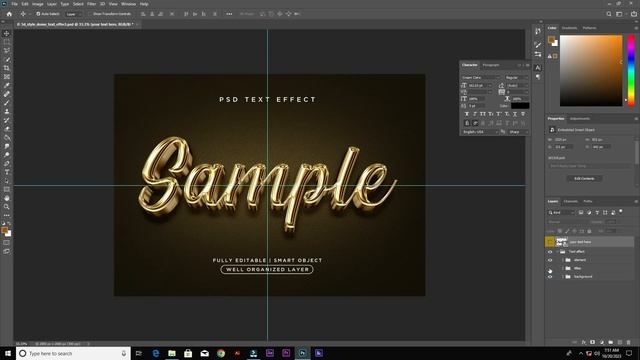Image resolution: width=640 pixels, height=360 pixels.
Task: Click the Edit Contents button
Action: click(x=584, y=178)
